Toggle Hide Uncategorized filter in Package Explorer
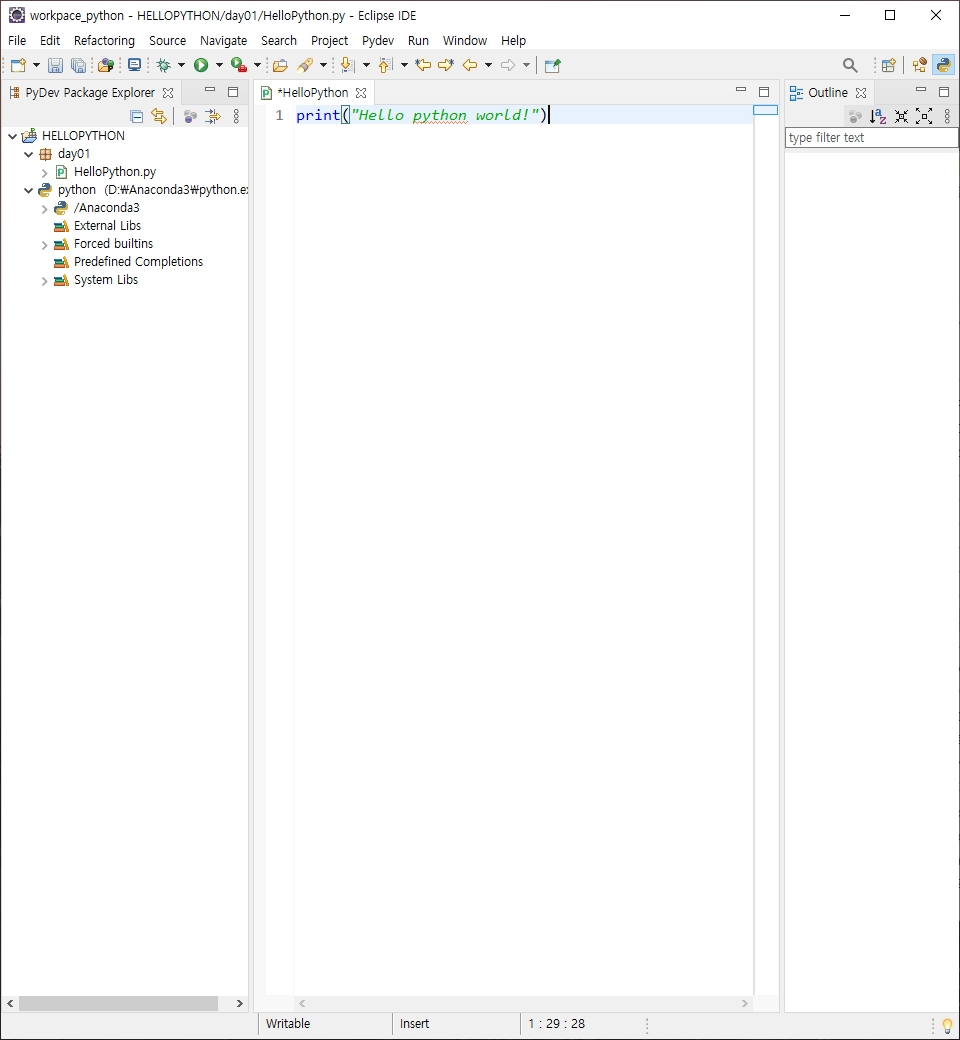The image size is (960, 1040). [x=213, y=117]
